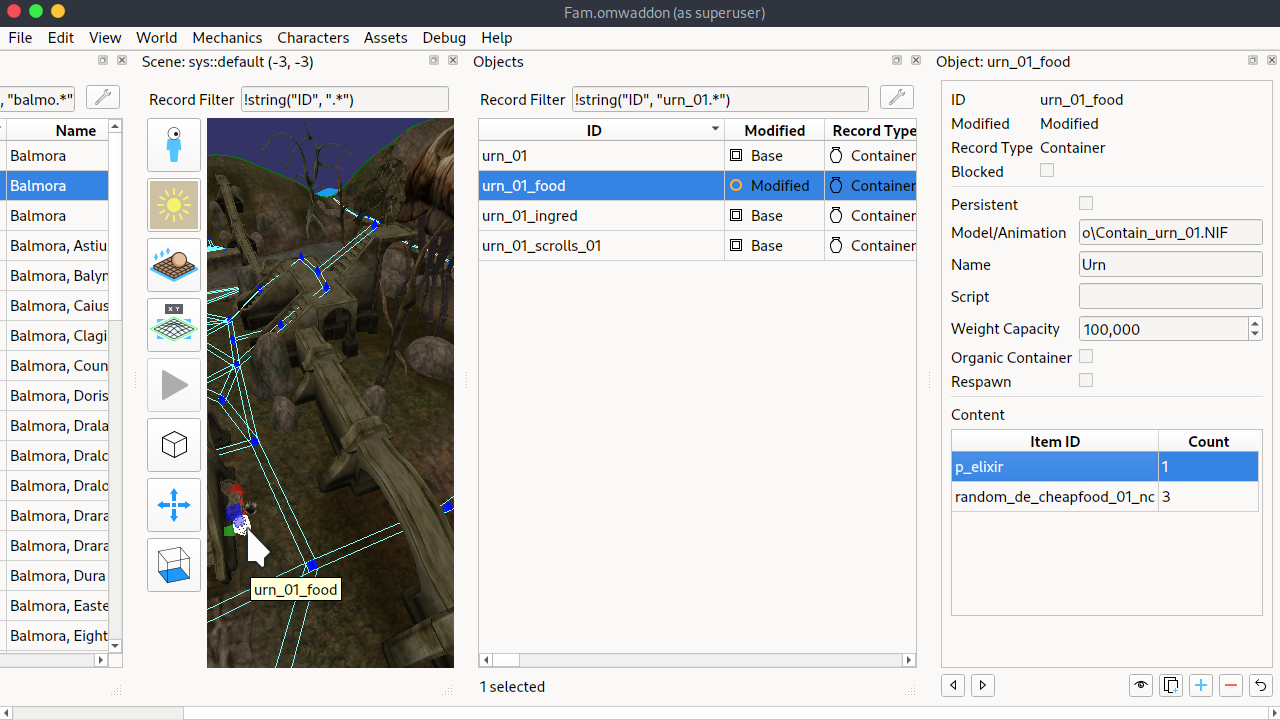
Task: Select the first-person camera mode icon
Action: click(x=174, y=145)
